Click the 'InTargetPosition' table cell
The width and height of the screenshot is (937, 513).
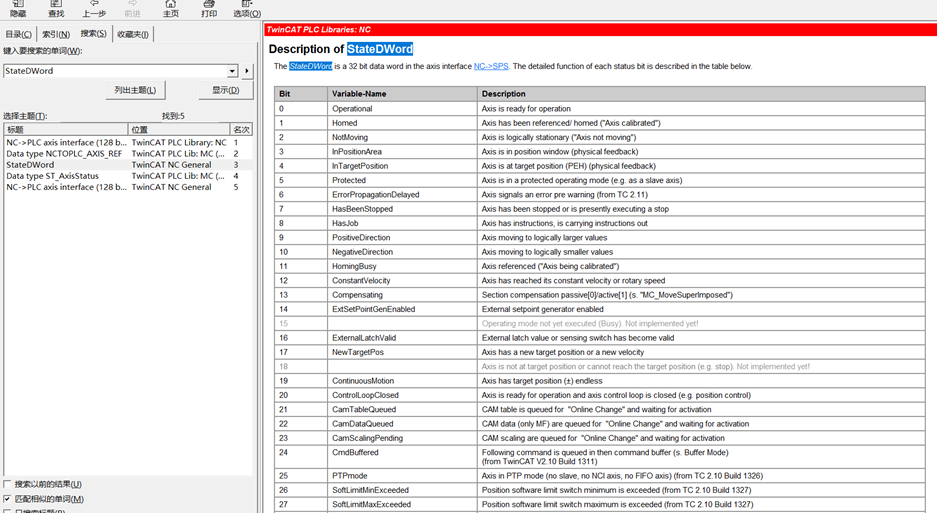(x=403, y=166)
